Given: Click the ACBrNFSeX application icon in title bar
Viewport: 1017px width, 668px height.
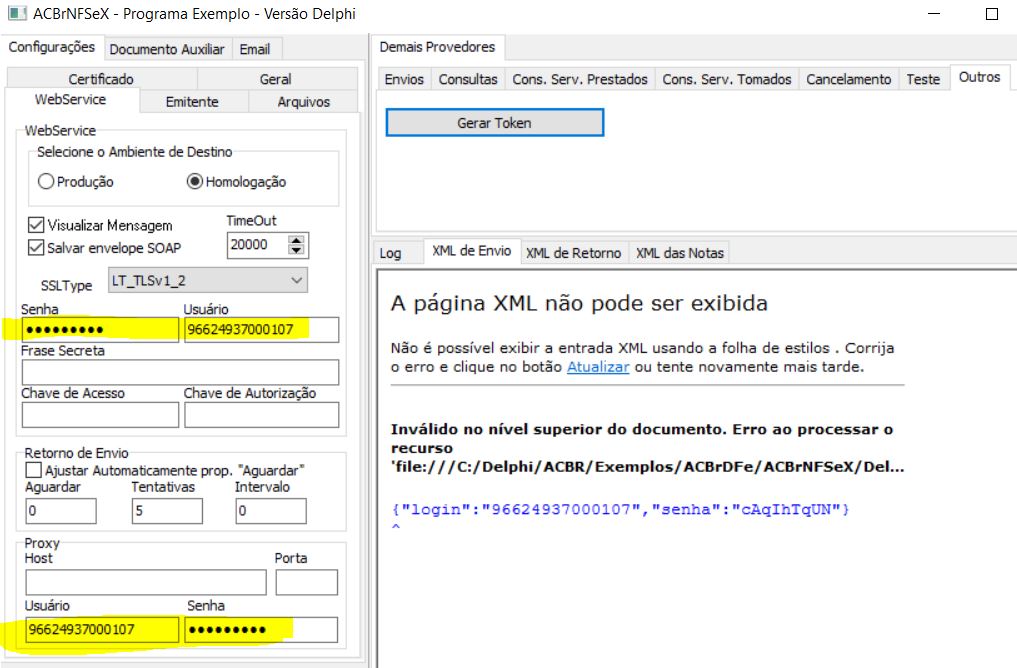Looking at the screenshot, I should click(x=17, y=13).
